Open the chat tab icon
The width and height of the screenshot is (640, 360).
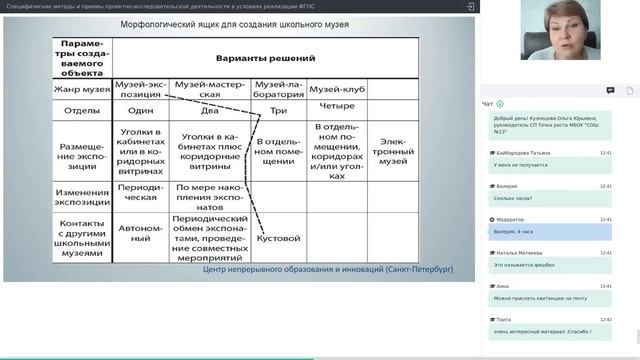point(610,91)
